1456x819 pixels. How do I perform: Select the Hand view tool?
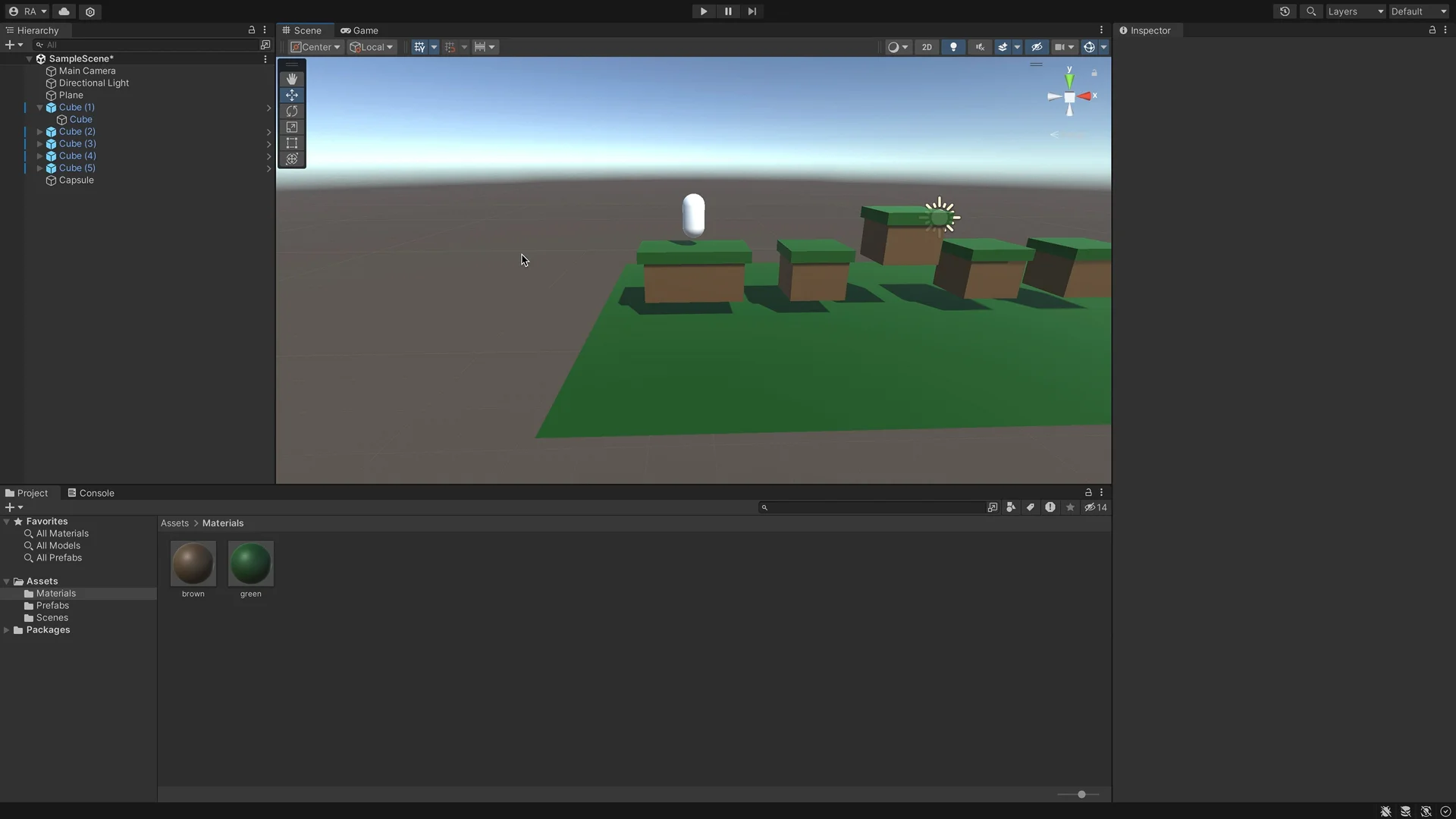pos(292,79)
